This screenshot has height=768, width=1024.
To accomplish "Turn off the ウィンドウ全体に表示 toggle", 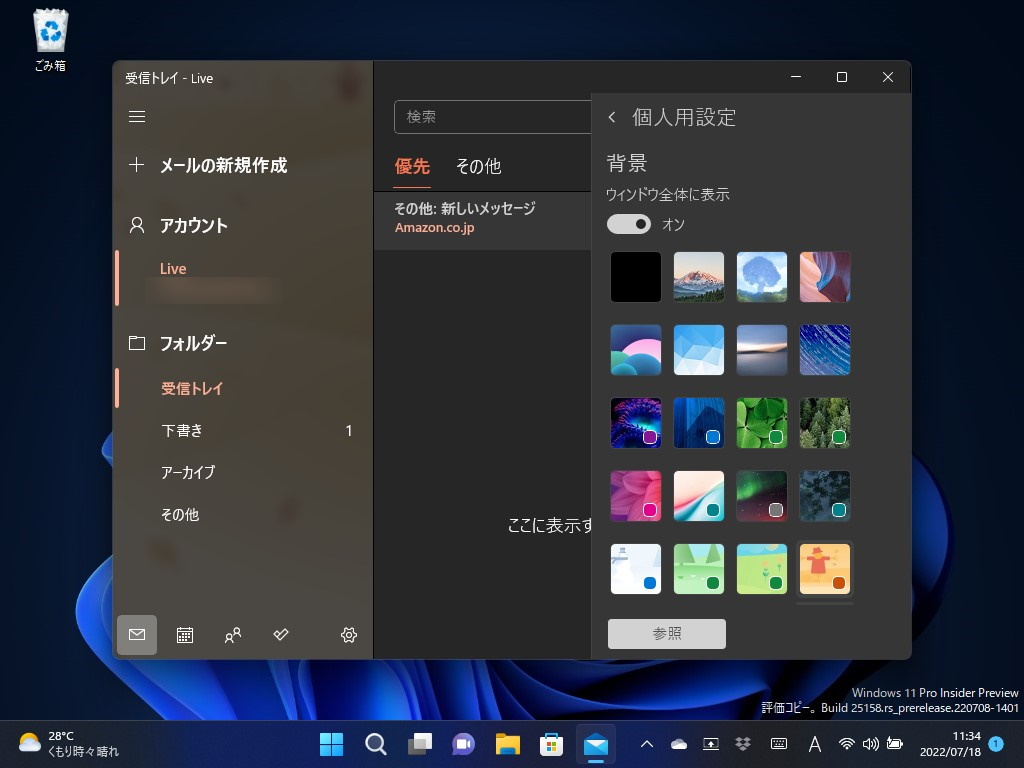I will point(629,224).
